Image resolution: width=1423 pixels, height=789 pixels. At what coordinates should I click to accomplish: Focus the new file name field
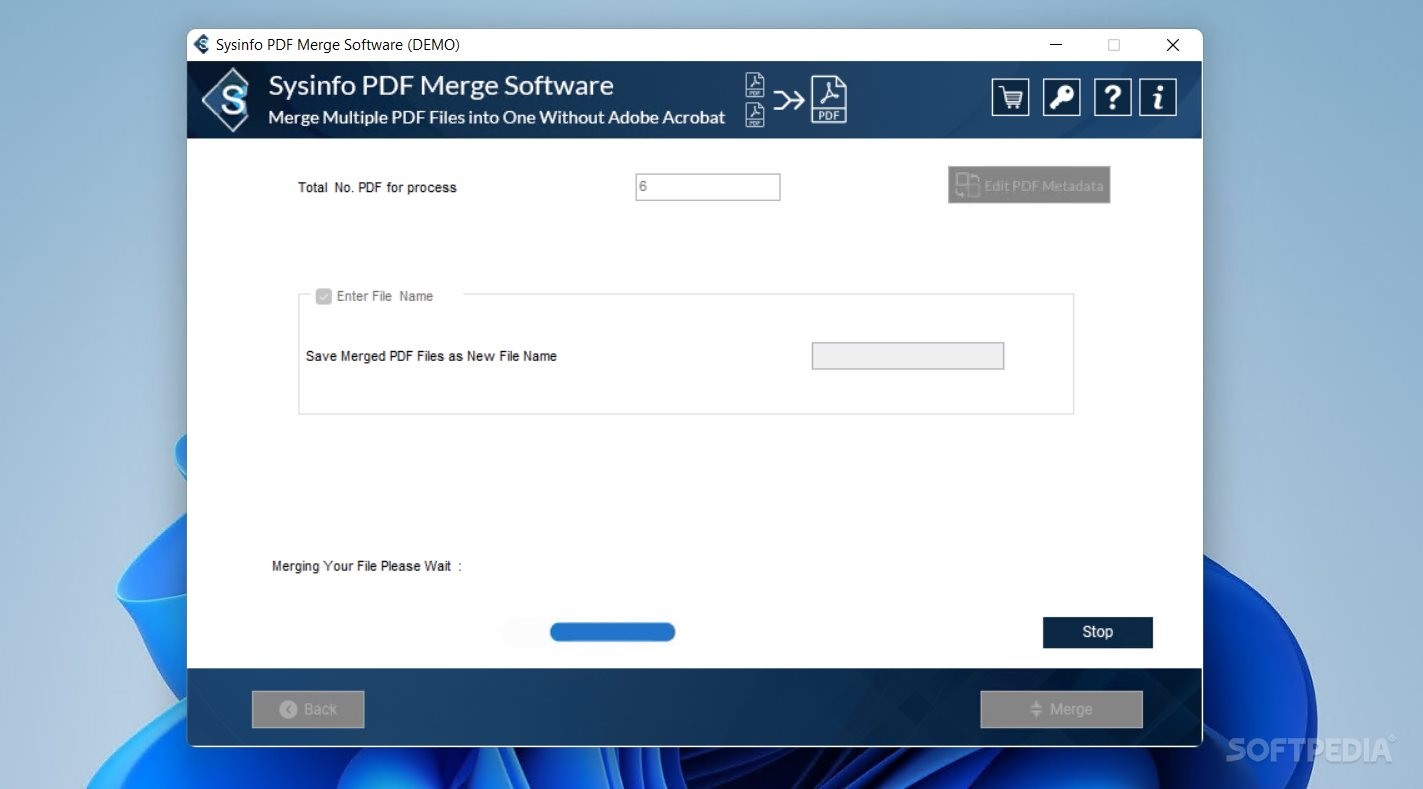(908, 356)
